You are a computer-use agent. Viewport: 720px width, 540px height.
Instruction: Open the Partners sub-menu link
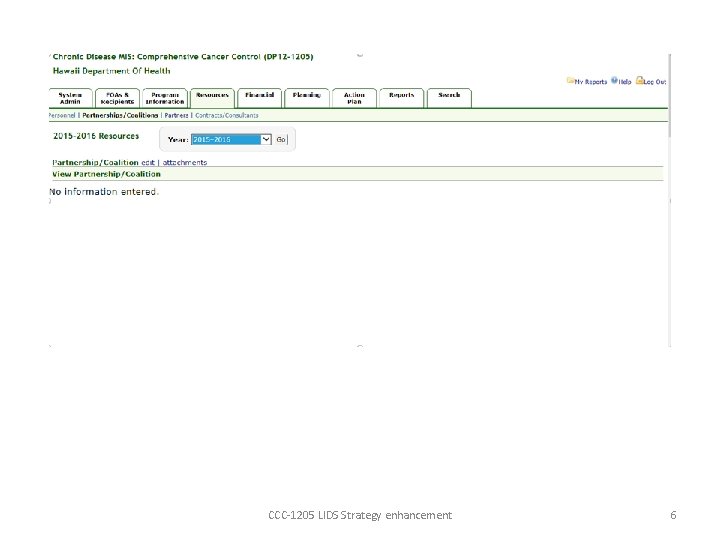coord(176,115)
